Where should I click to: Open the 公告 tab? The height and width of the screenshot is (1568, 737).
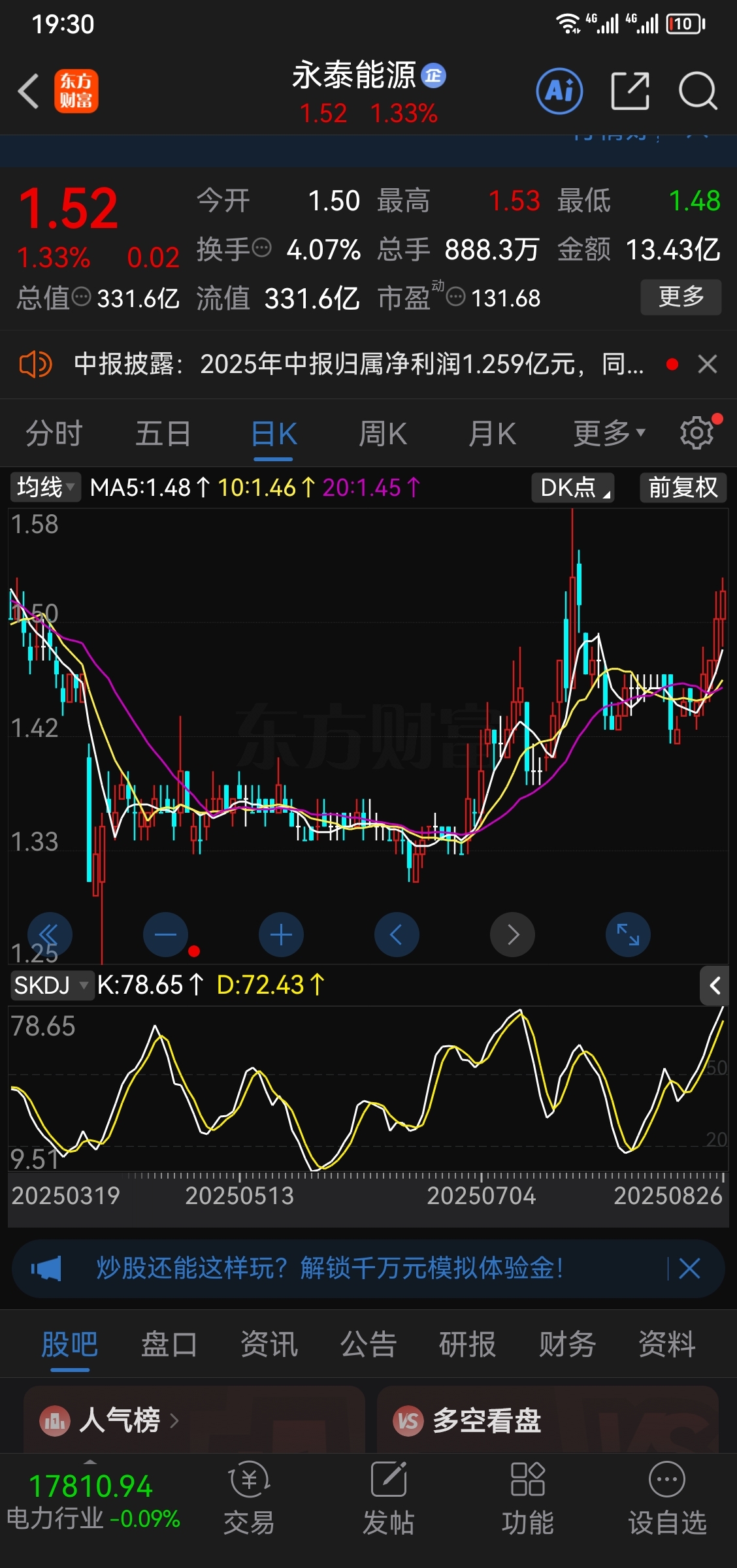[368, 1345]
